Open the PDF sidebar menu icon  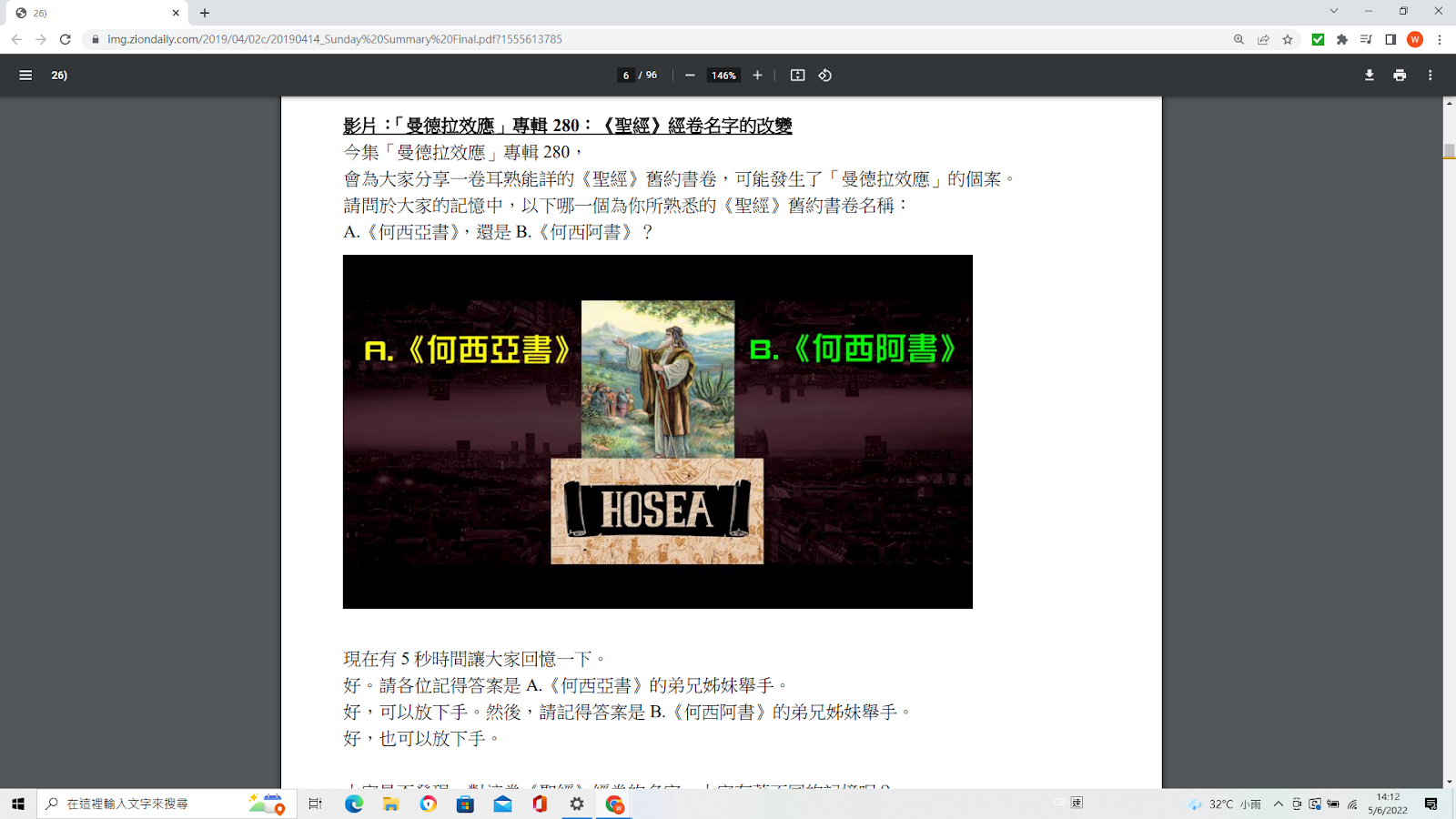(25, 76)
